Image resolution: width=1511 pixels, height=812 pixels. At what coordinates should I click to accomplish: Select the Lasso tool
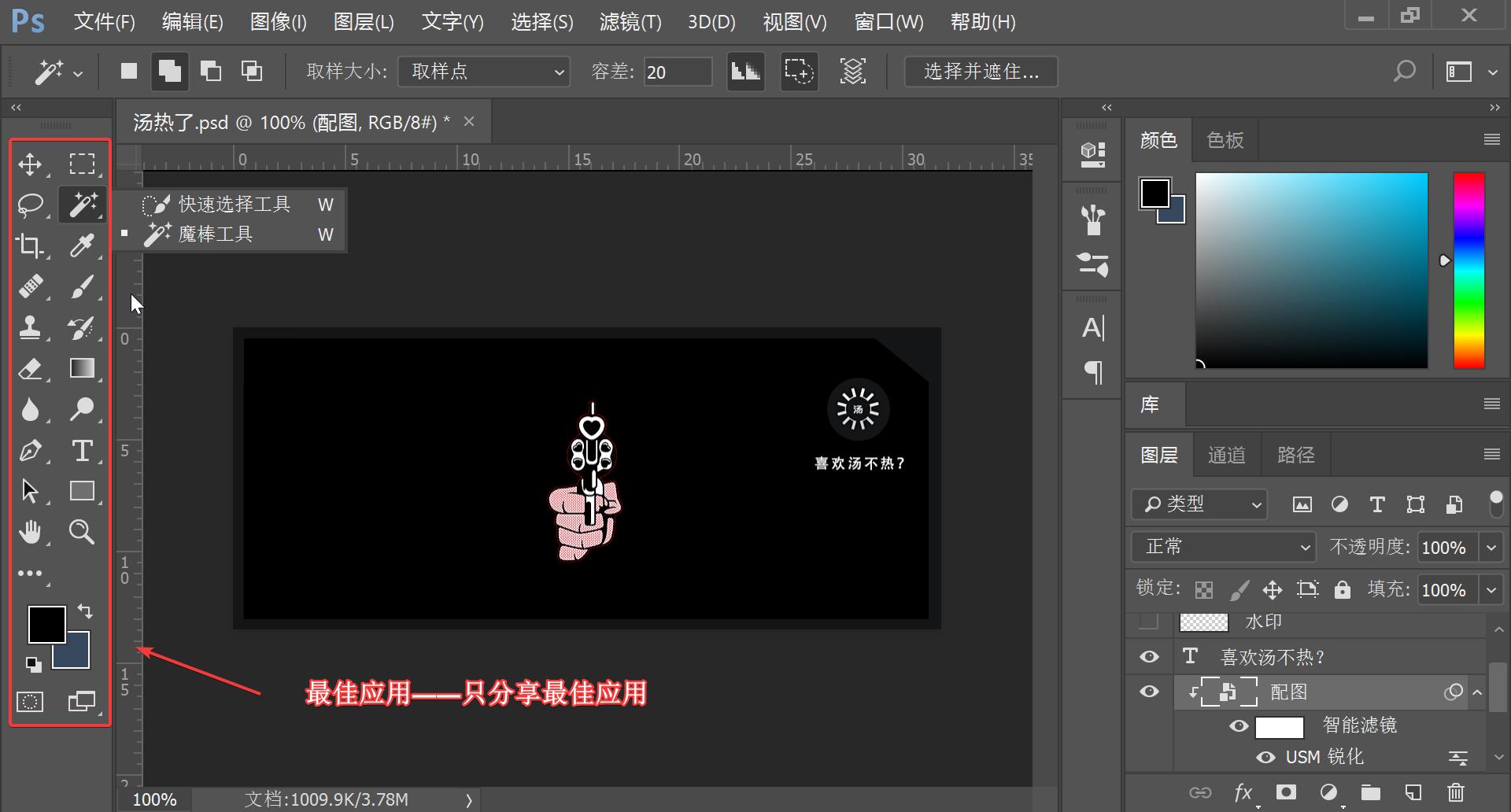click(x=31, y=205)
